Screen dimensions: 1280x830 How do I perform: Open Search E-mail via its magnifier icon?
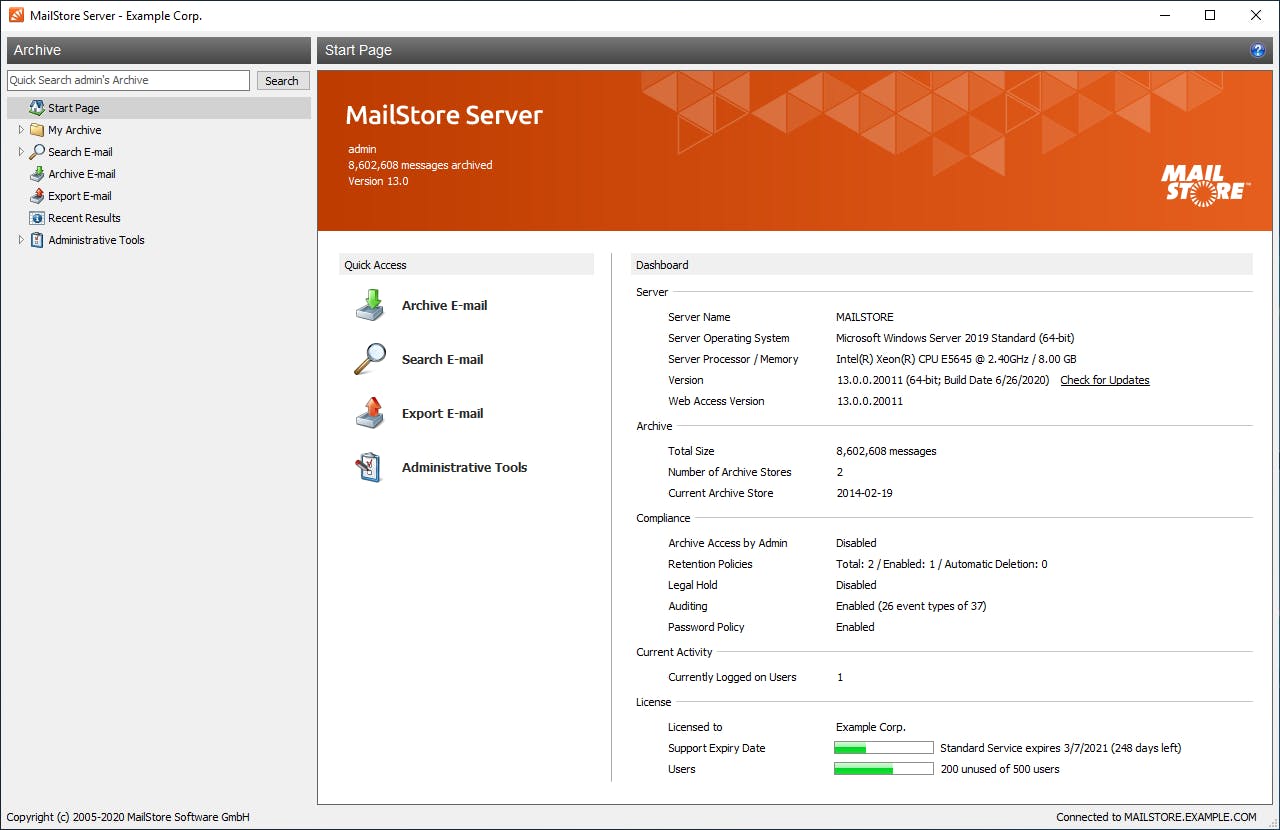coord(369,359)
